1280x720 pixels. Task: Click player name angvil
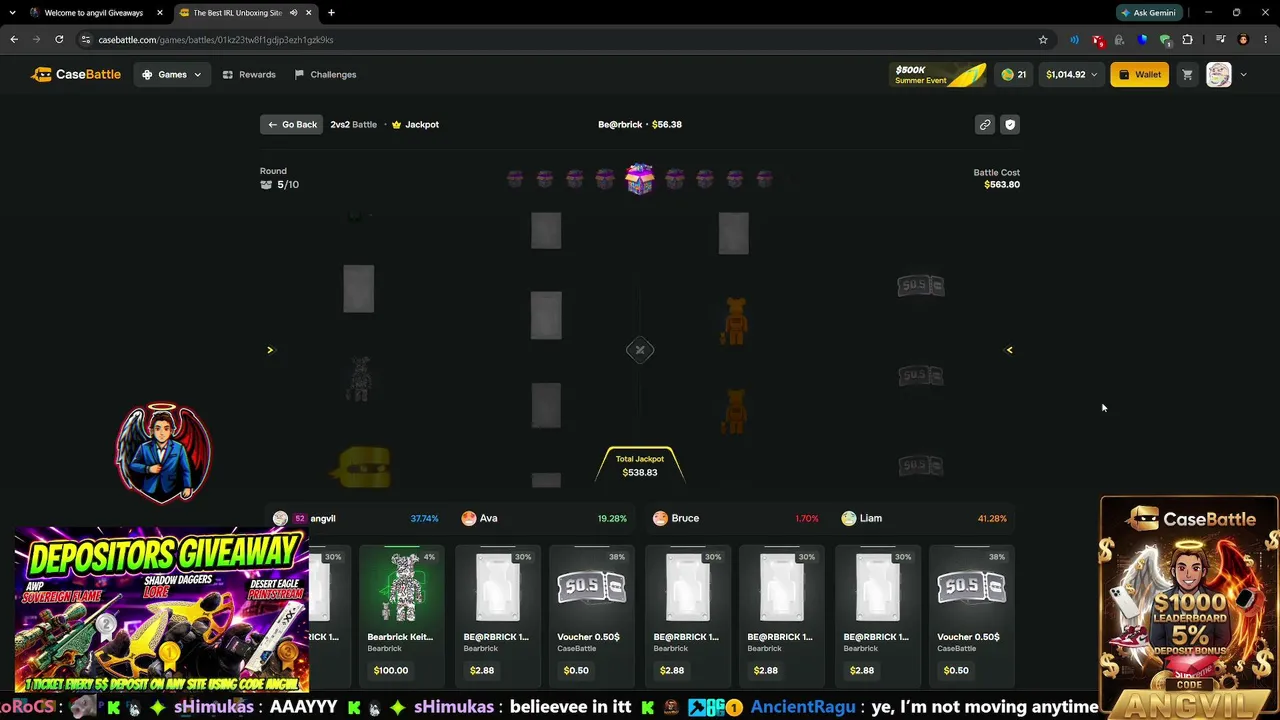(x=323, y=518)
